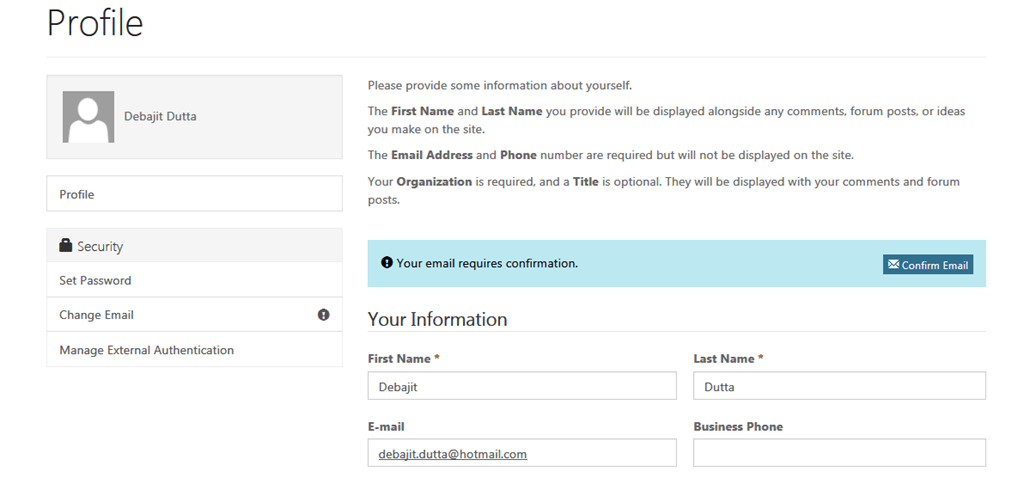Click the Debajit Dutta user name
Viewport: 1024px width, 478px height.
pos(160,116)
